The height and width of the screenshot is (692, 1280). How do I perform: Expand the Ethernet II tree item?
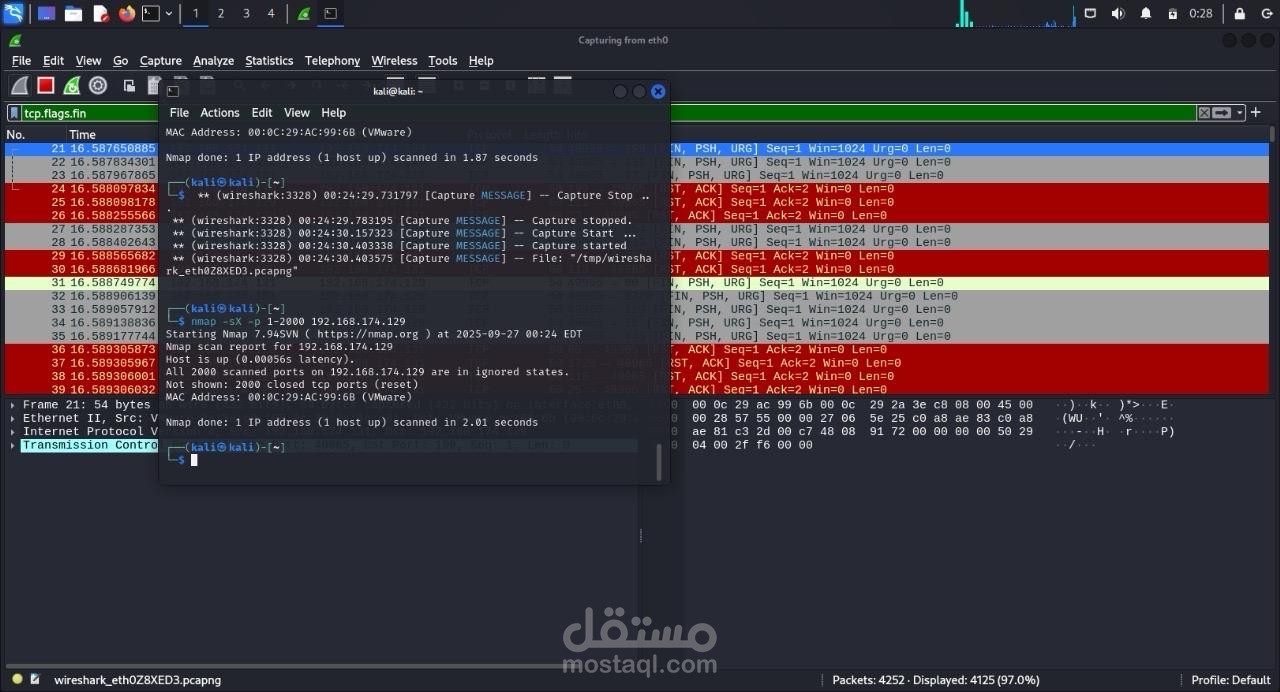(x=12, y=418)
